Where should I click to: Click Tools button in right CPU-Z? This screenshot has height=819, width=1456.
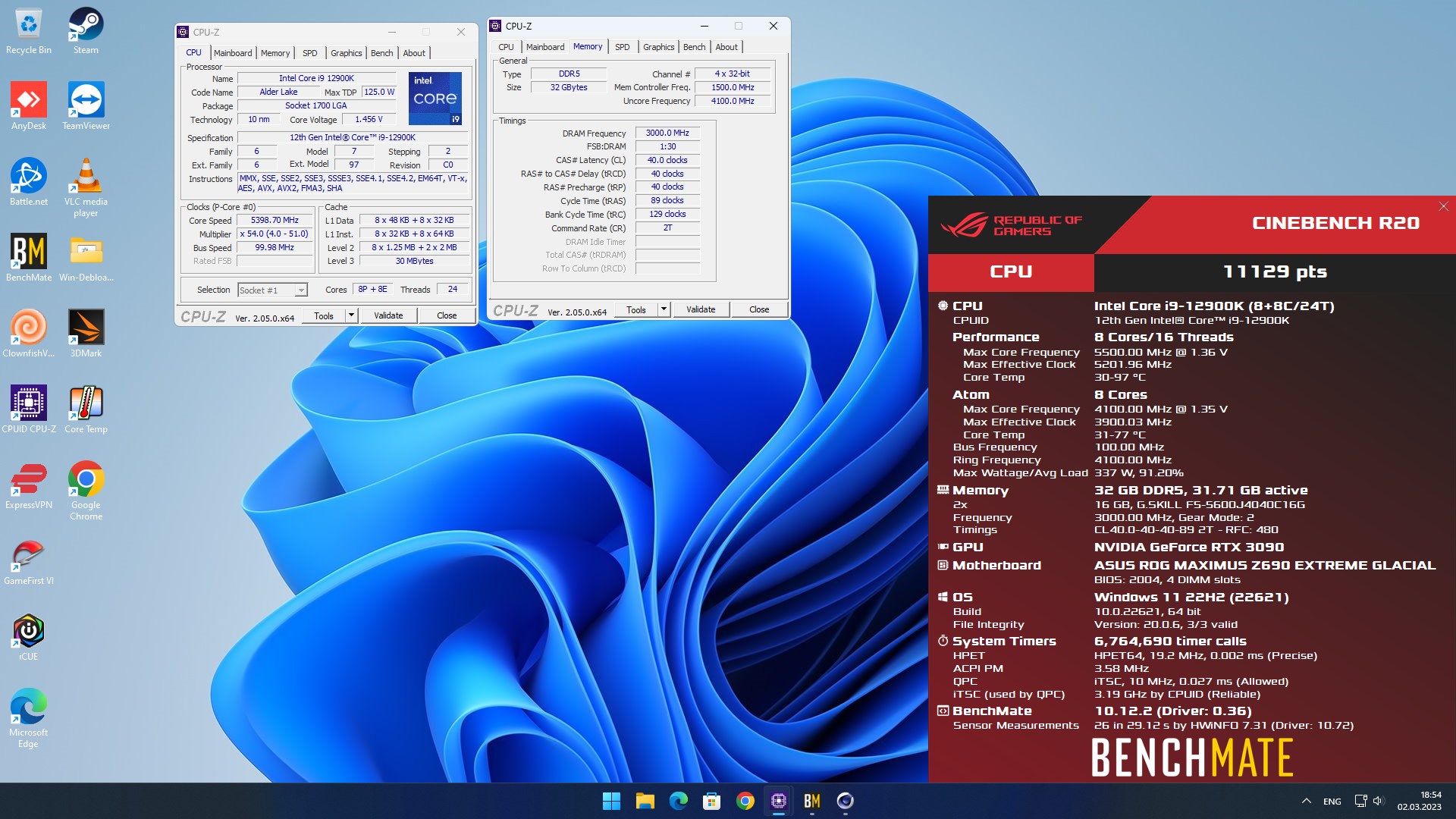(x=636, y=309)
